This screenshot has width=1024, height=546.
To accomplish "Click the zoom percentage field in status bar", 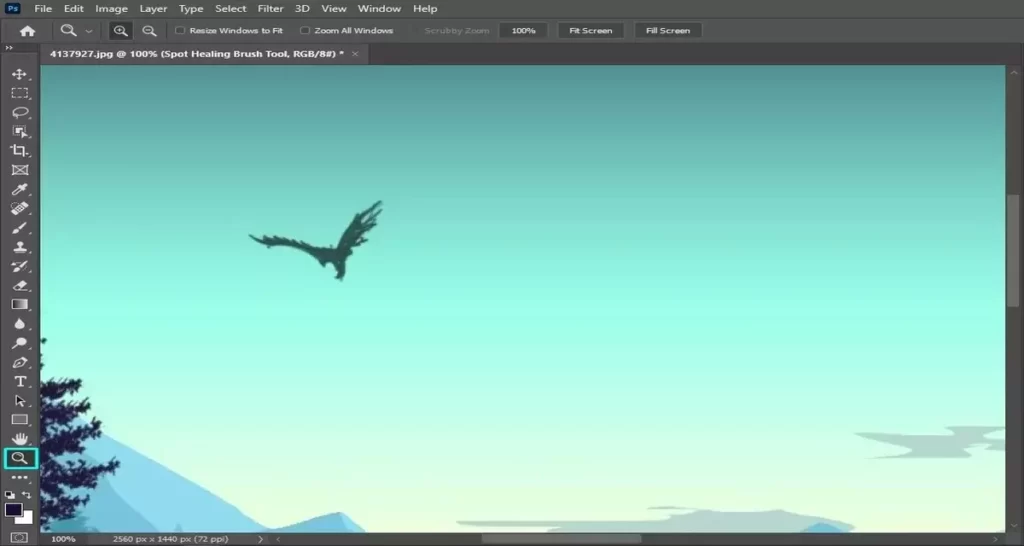I will (63, 539).
